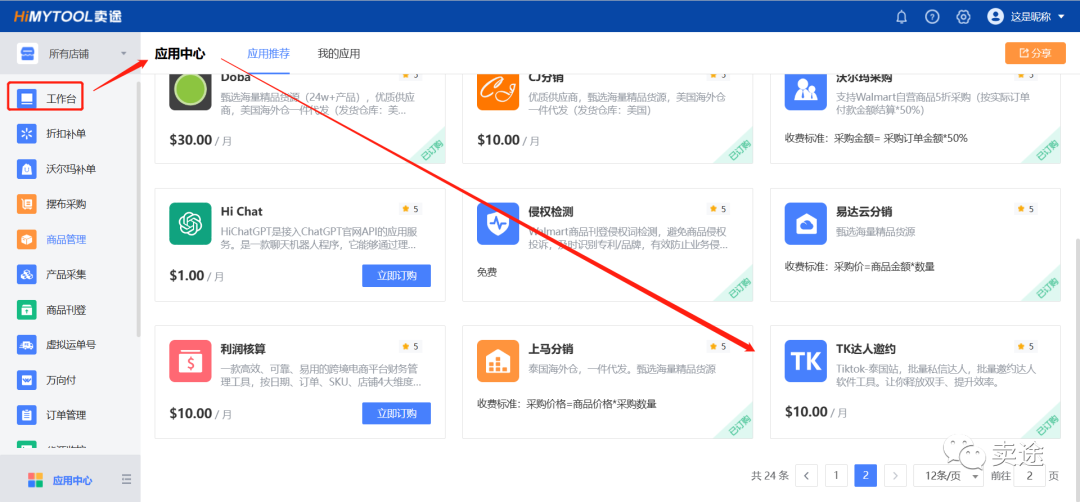Click the 商品管理 sidebar icon
This screenshot has height=502, width=1080.
(27, 239)
